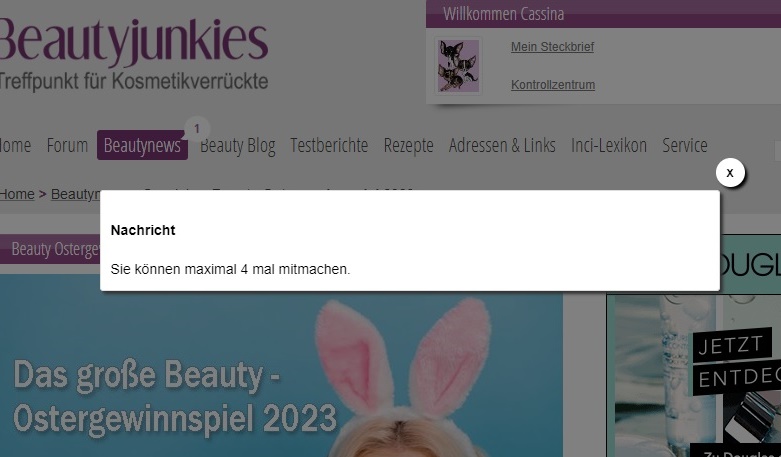Click the Home breadcrumb link

click(x=17, y=194)
